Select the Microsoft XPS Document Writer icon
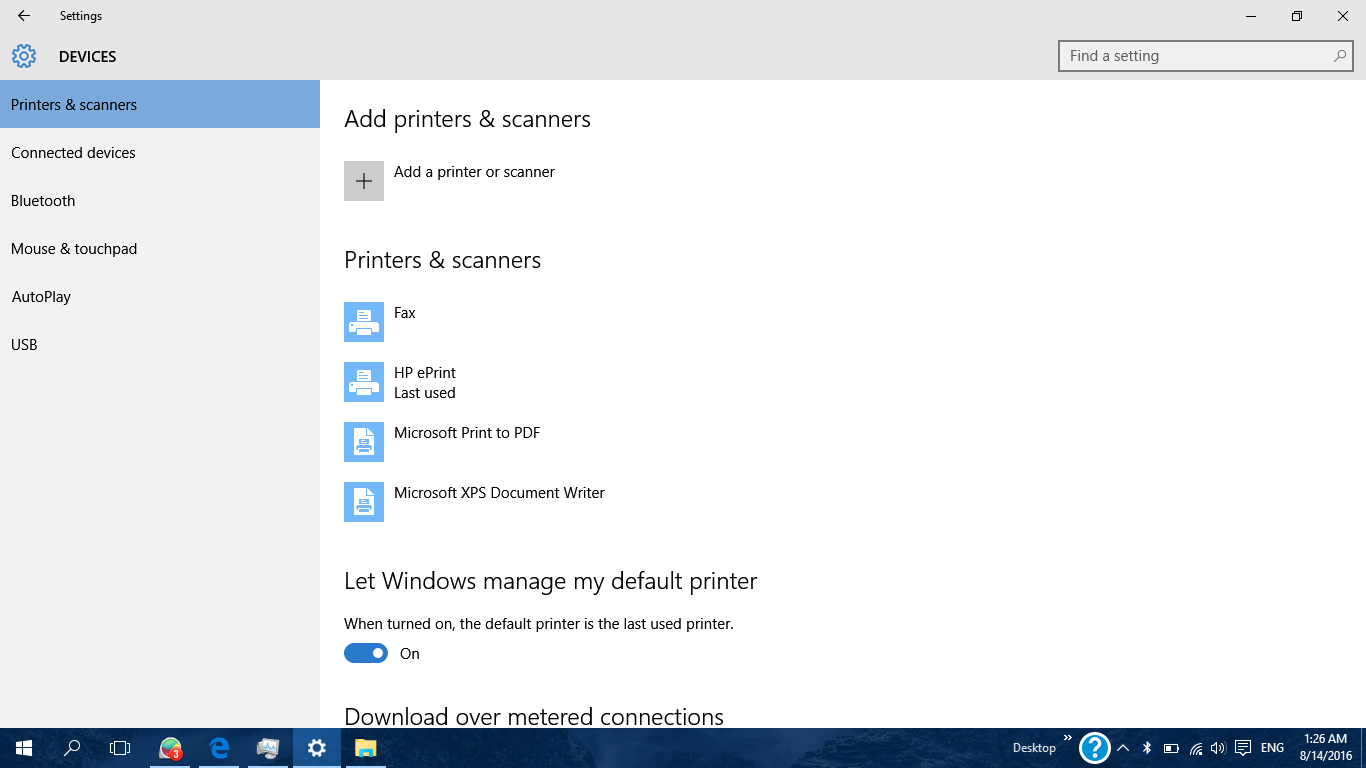1366x768 pixels. 364,502
